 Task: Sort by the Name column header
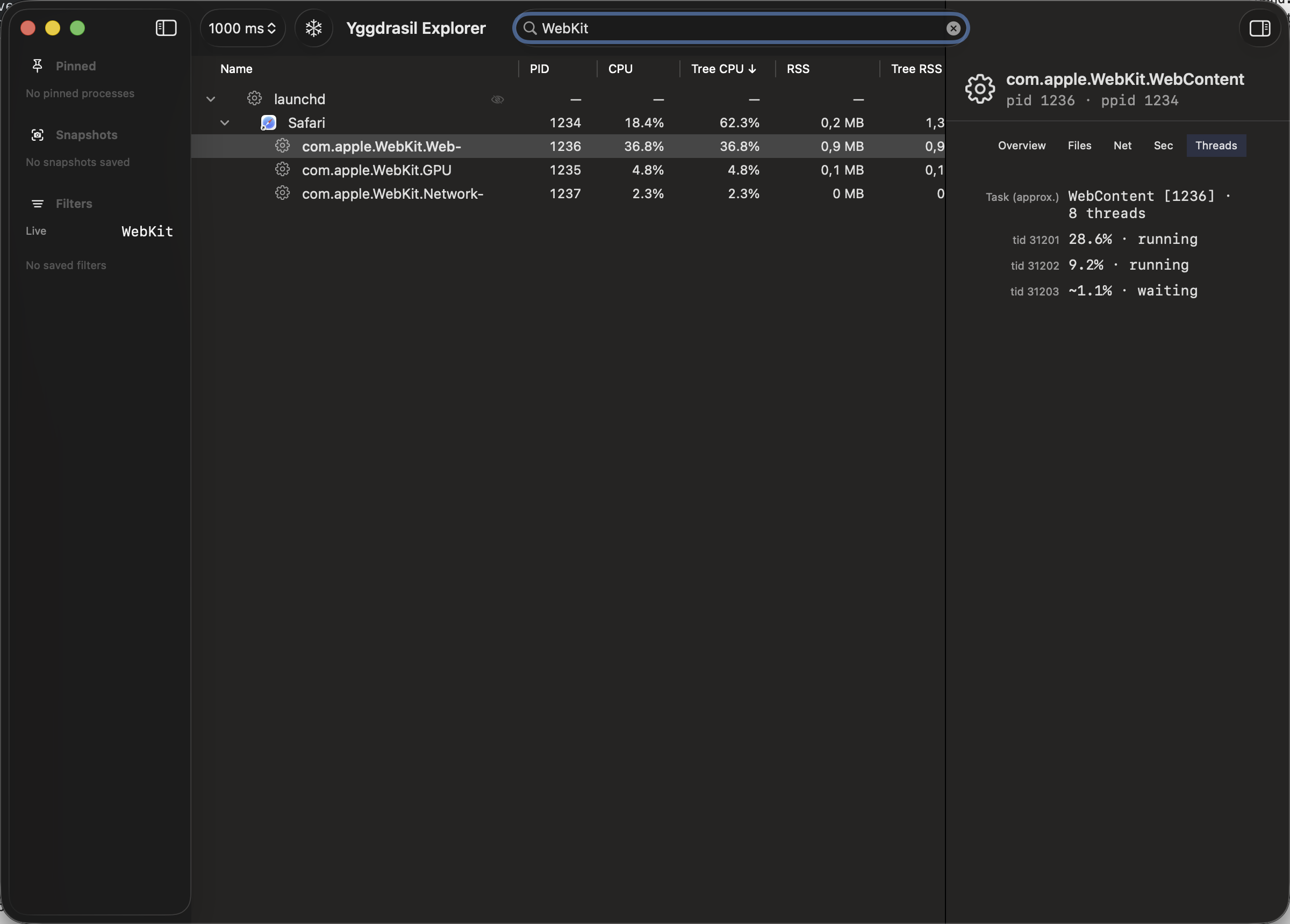click(x=236, y=69)
